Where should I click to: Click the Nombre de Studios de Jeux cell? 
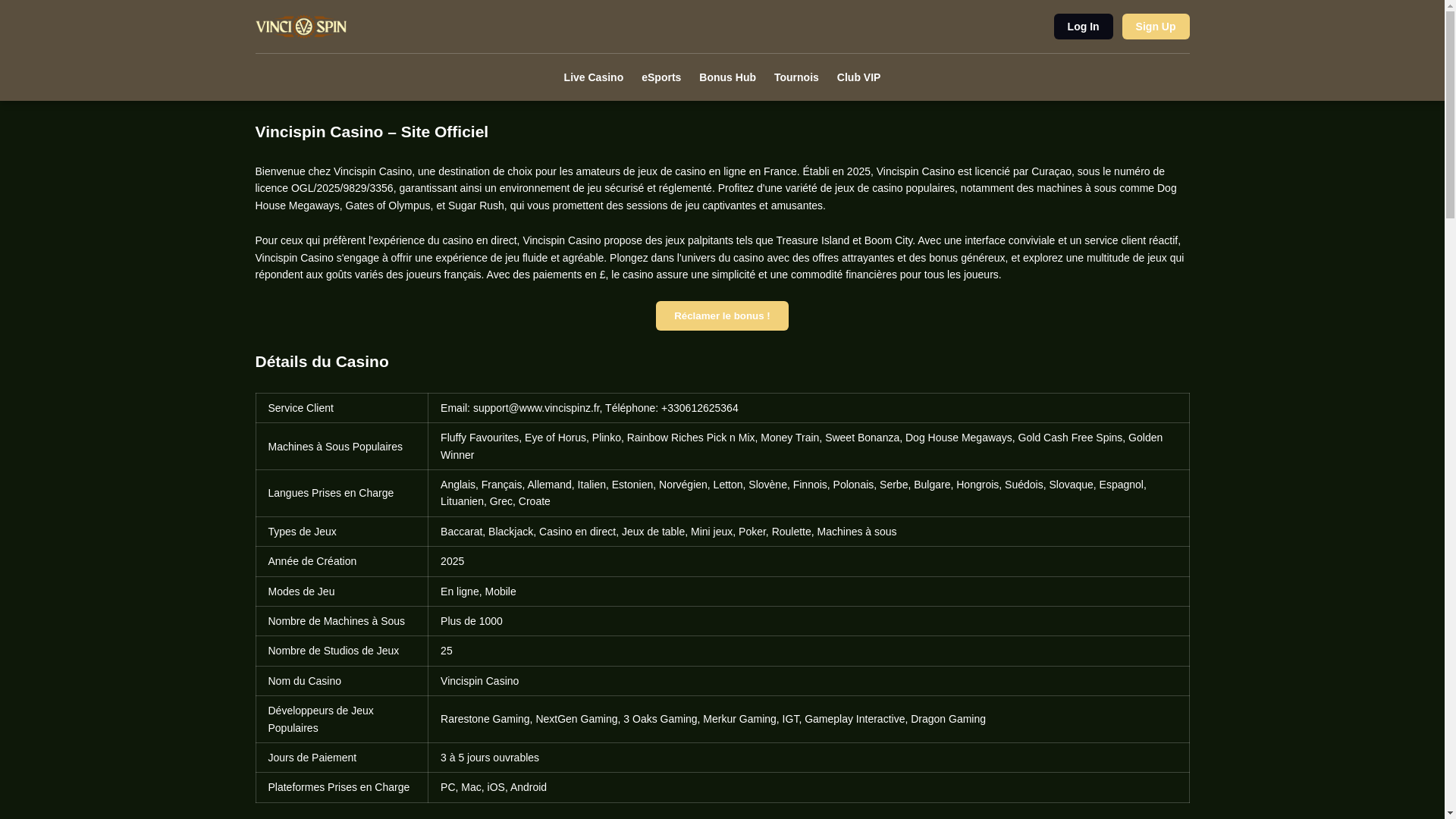tap(342, 651)
